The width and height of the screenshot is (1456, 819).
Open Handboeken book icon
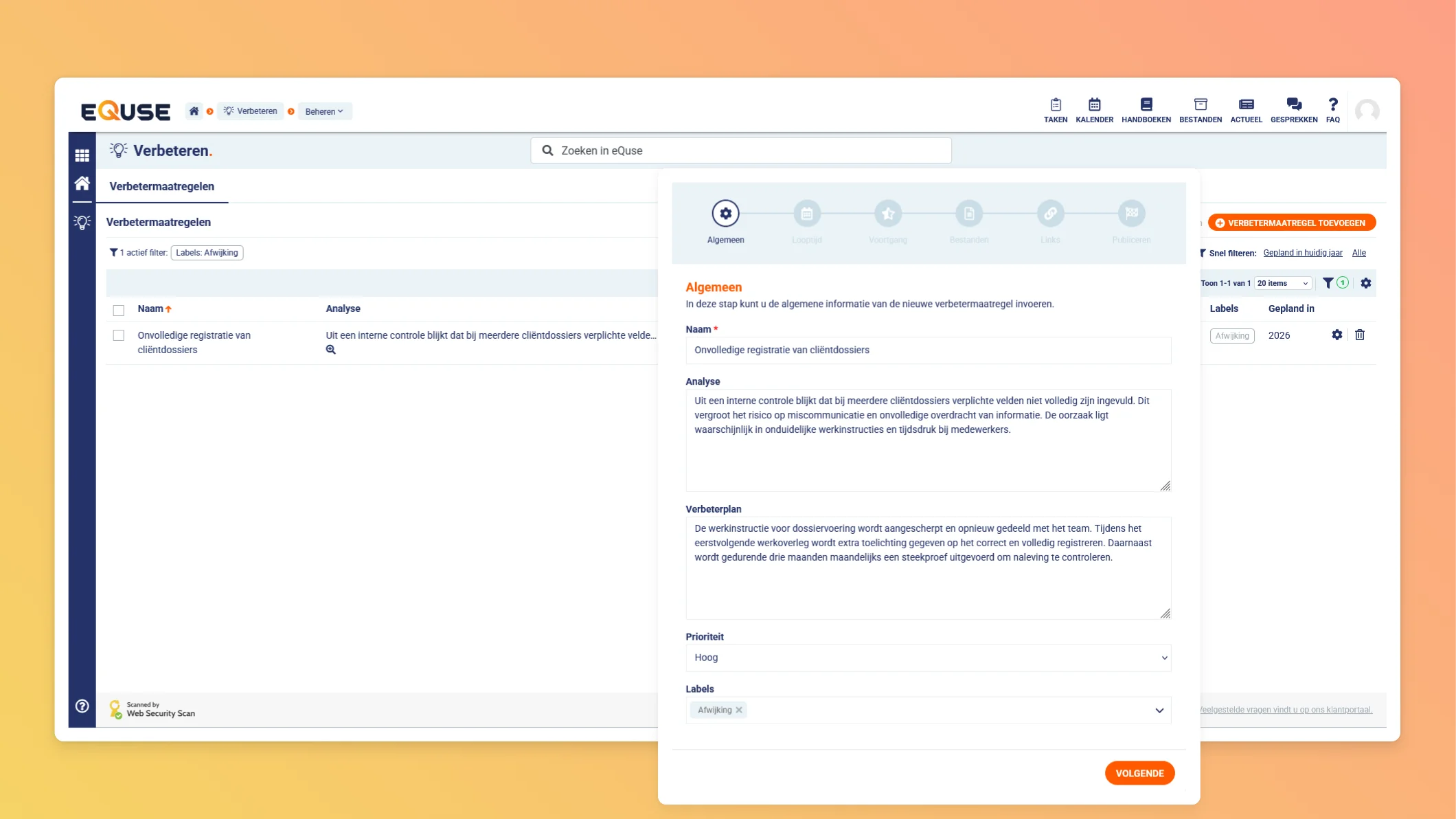(1146, 104)
